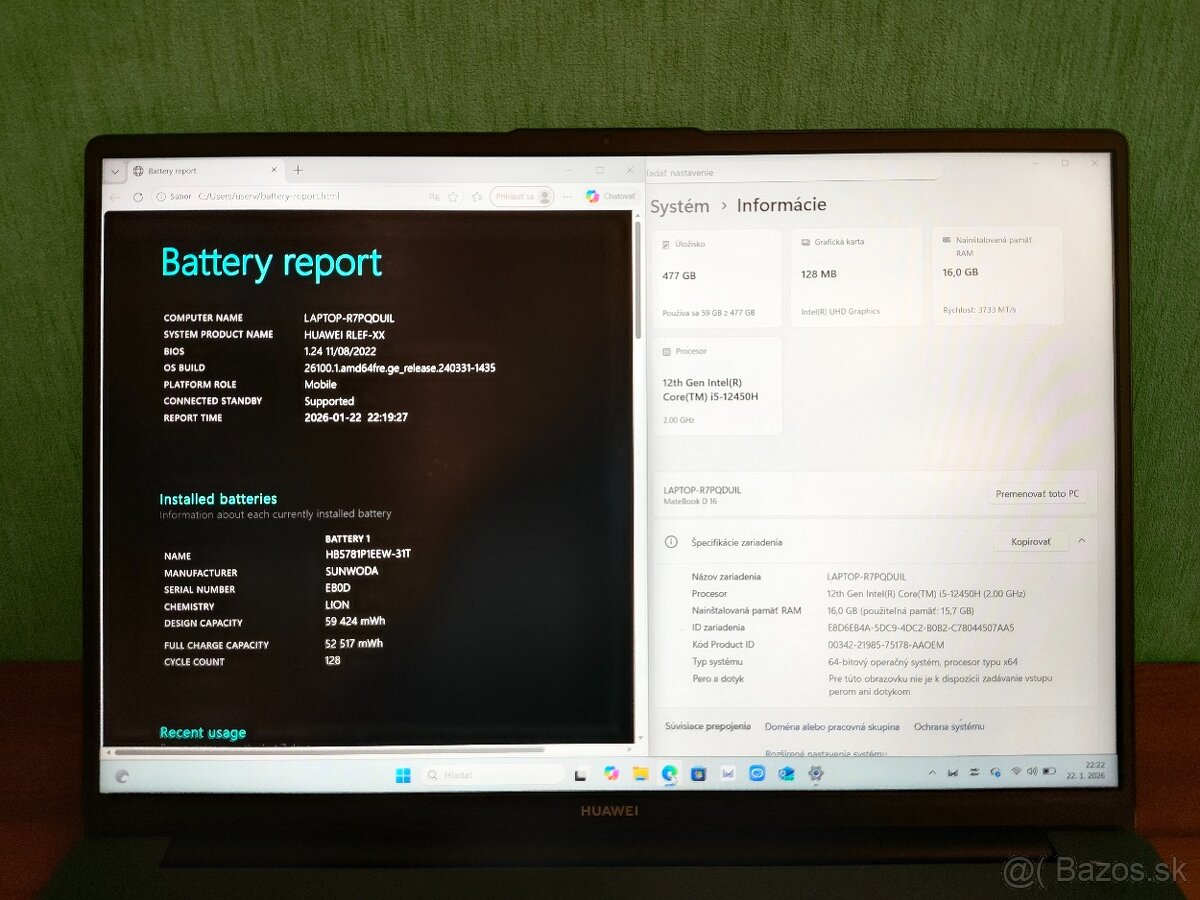Toggle the volume icon in system tray
This screenshot has width=1200, height=900.
pos(1032,772)
